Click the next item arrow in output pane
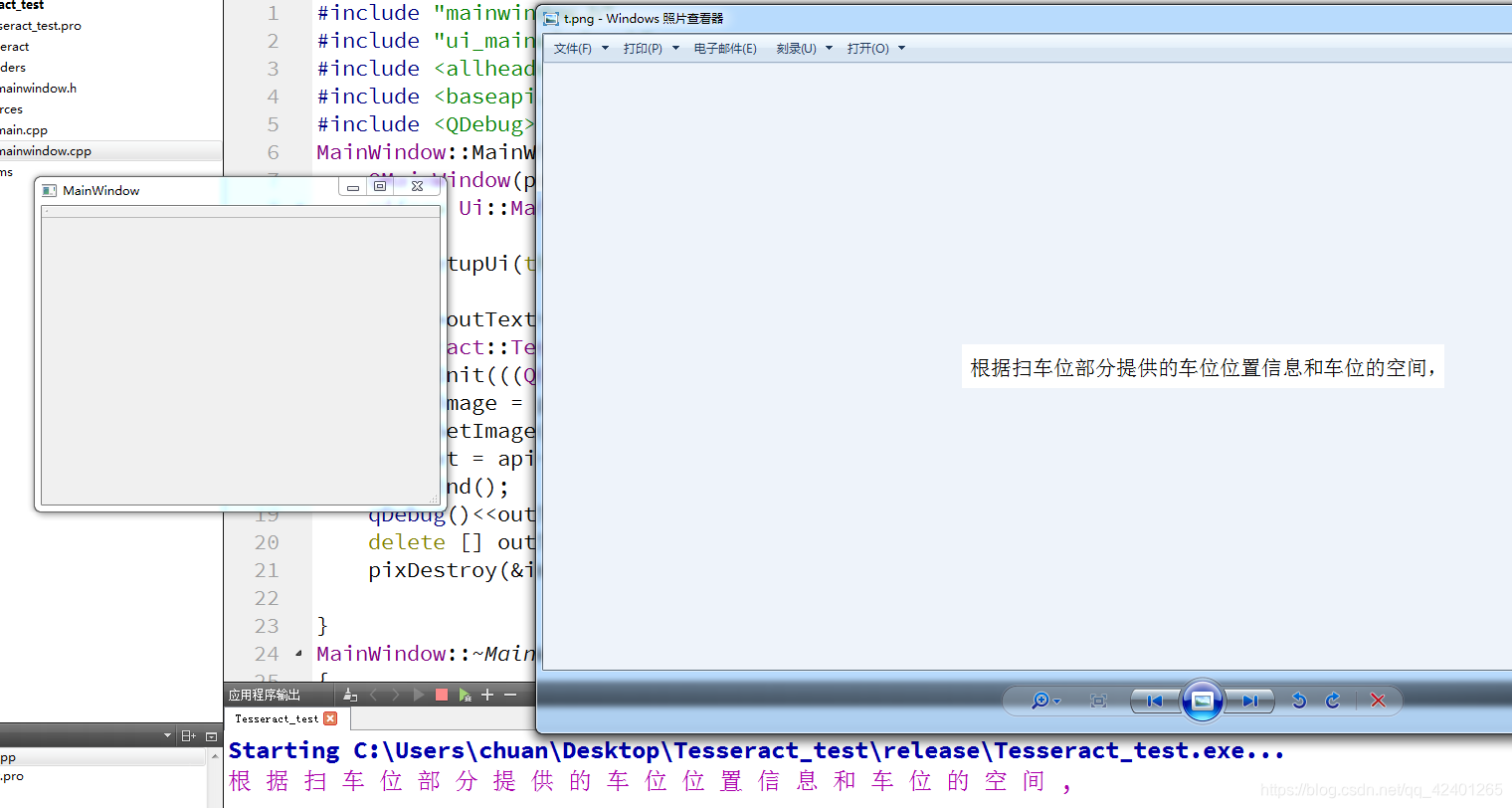This screenshot has width=1512, height=808. (395, 695)
